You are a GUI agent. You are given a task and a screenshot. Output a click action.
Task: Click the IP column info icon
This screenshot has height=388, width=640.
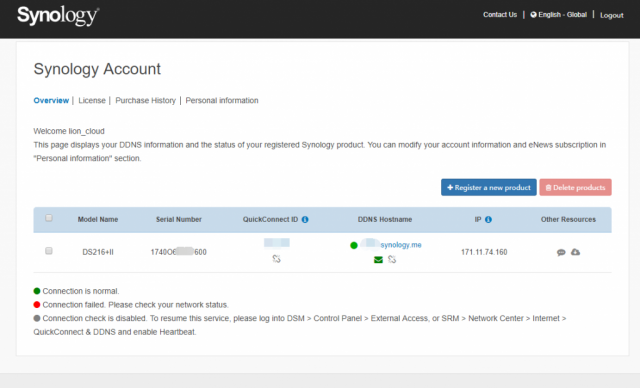pos(488,219)
